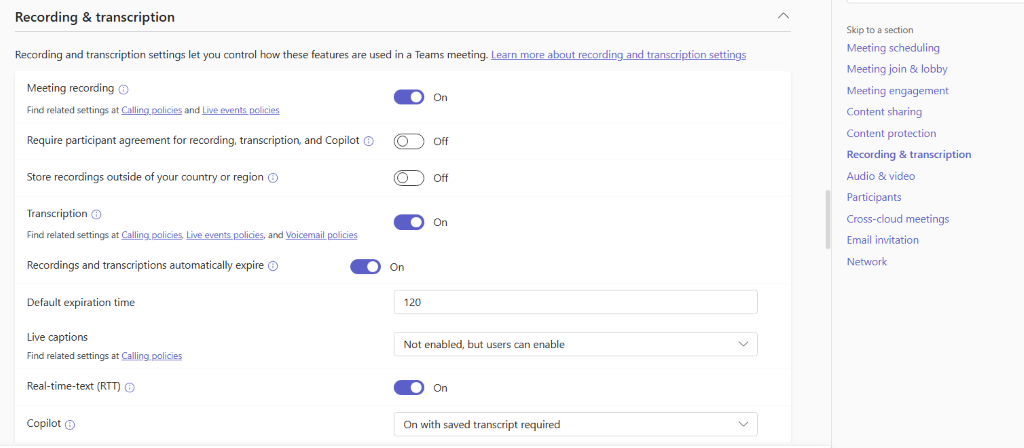Click the 'Skip to a section' heading

[x=880, y=29]
